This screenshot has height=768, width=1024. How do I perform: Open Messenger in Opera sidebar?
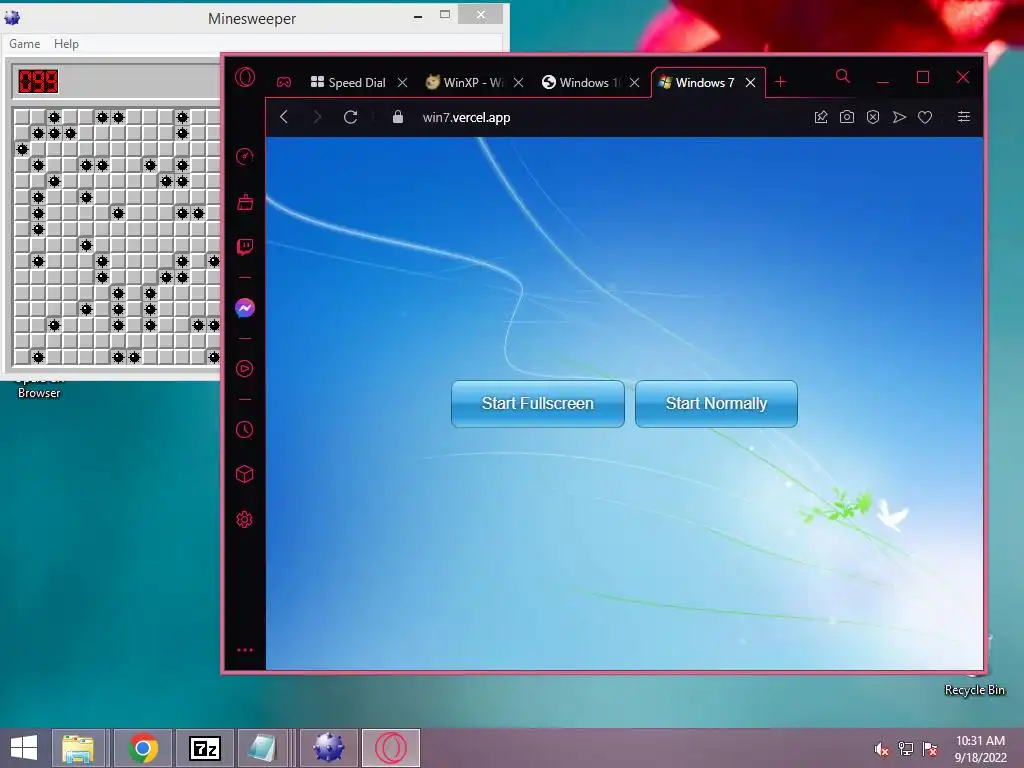tap(245, 308)
